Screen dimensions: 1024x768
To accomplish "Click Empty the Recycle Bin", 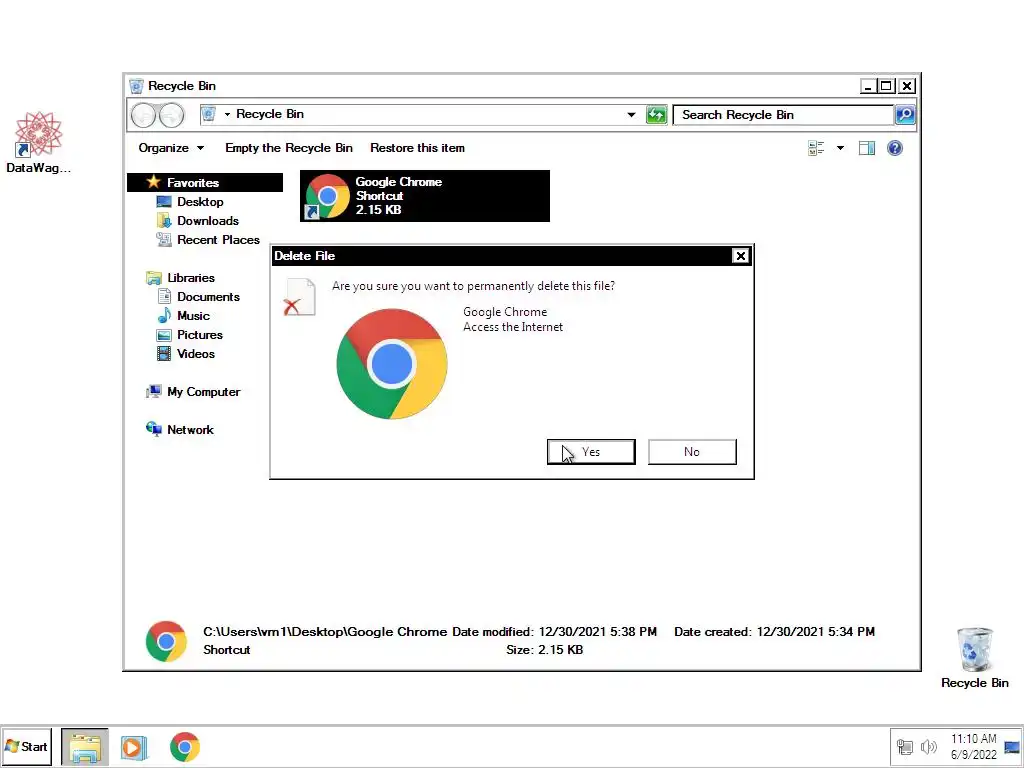I will [289, 148].
